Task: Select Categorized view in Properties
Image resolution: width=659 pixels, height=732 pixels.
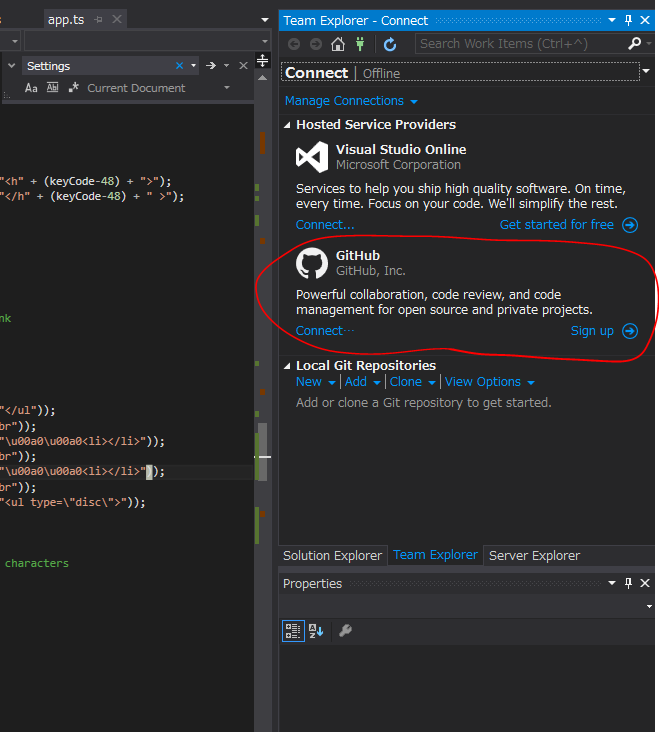Action: click(x=293, y=631)
